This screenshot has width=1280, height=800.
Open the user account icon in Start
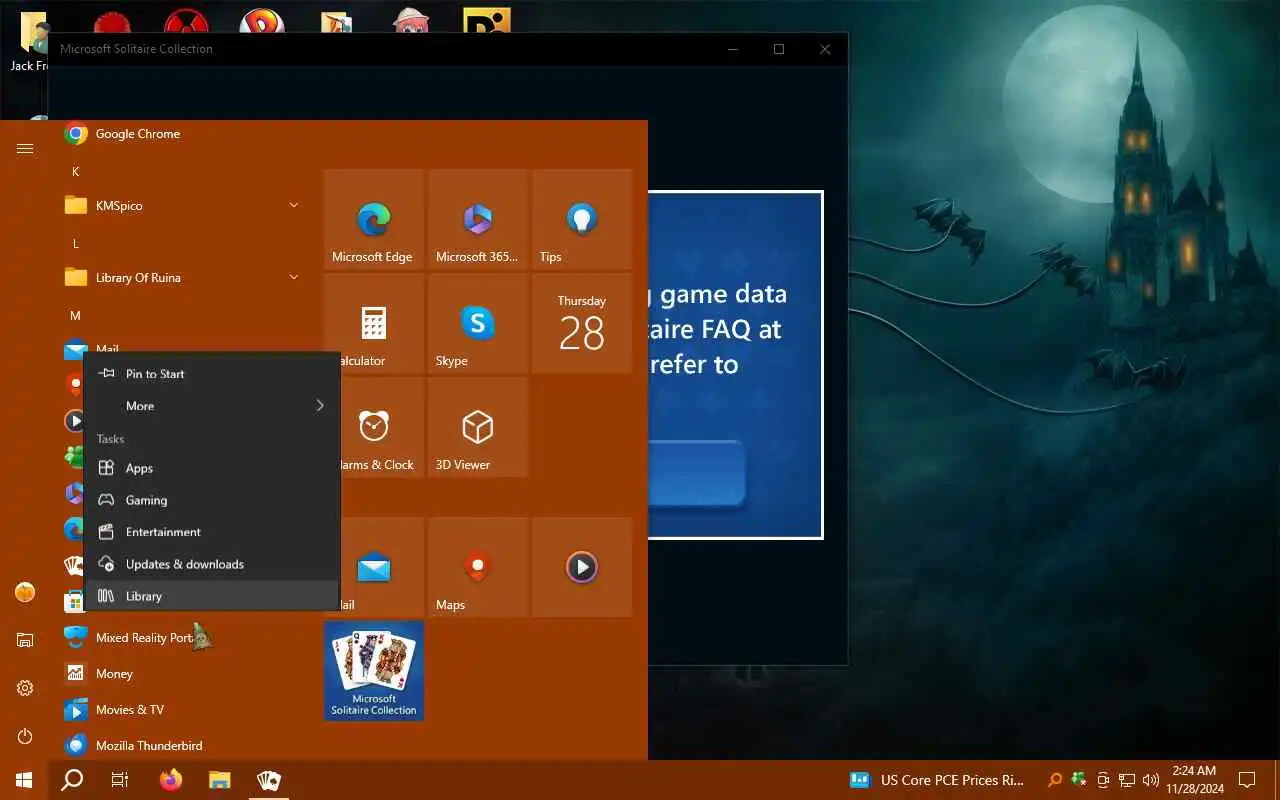pos(25,592)
